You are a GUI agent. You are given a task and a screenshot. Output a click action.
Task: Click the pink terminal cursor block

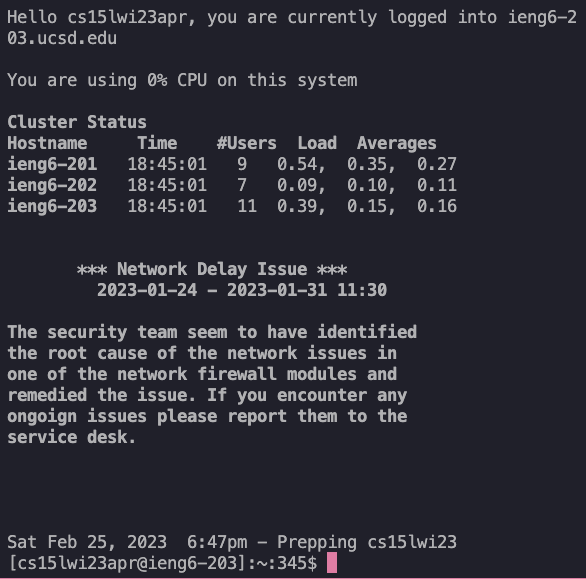point(332,563)
